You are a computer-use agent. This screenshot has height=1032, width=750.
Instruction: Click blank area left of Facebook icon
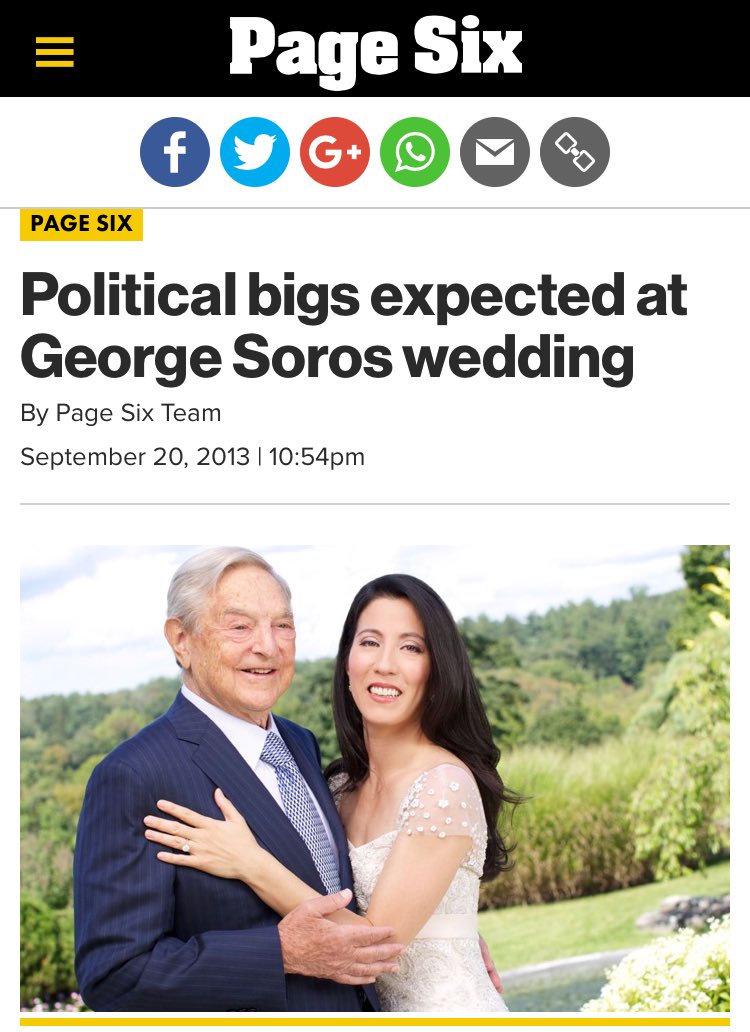click(x=69, y=152)
